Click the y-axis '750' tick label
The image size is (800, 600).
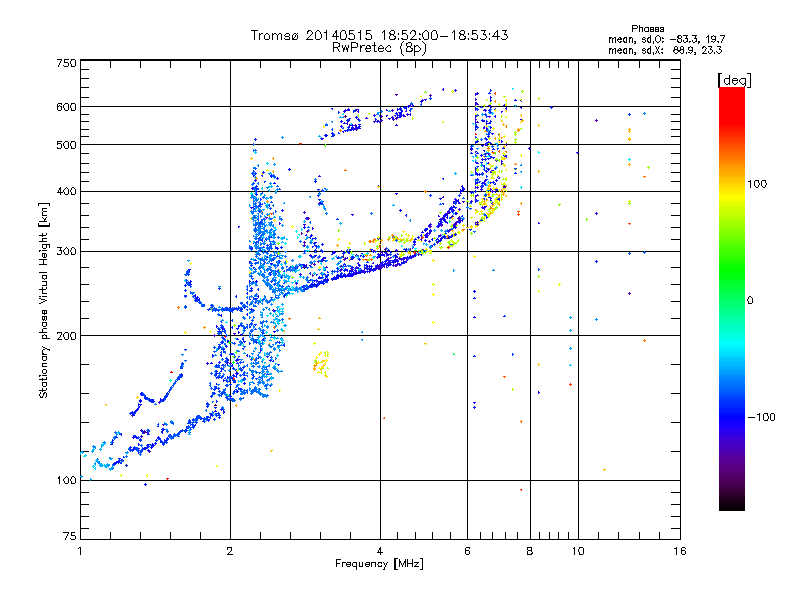click(67, 63)
